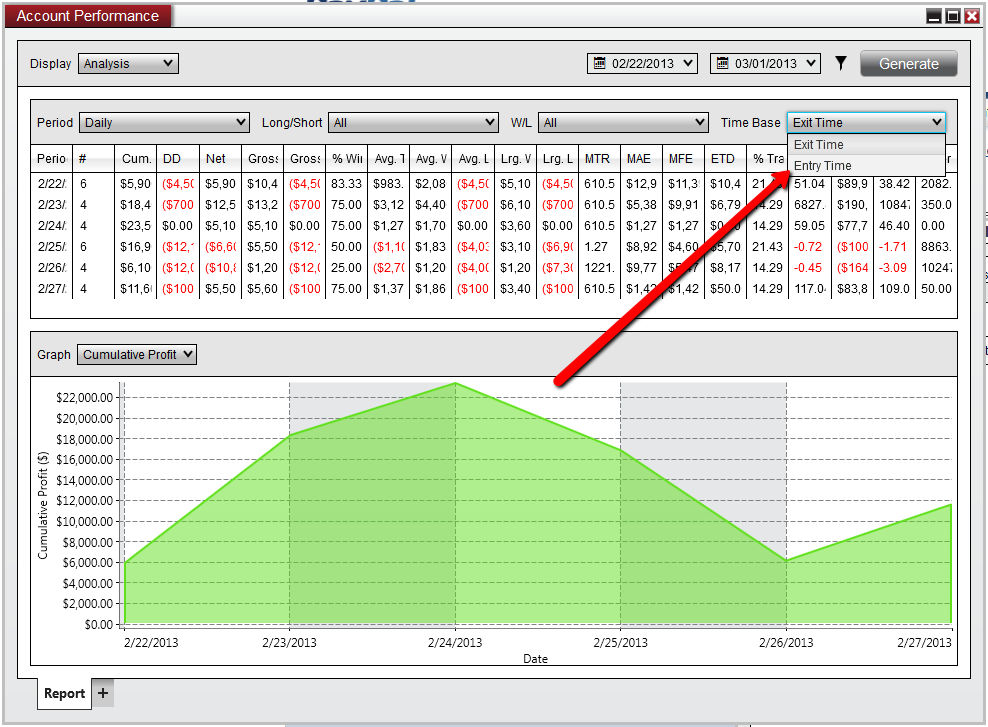988x727 pixels.
Task: Open the start date calendar icon 02/22/2013
Action: pos(599,63)
